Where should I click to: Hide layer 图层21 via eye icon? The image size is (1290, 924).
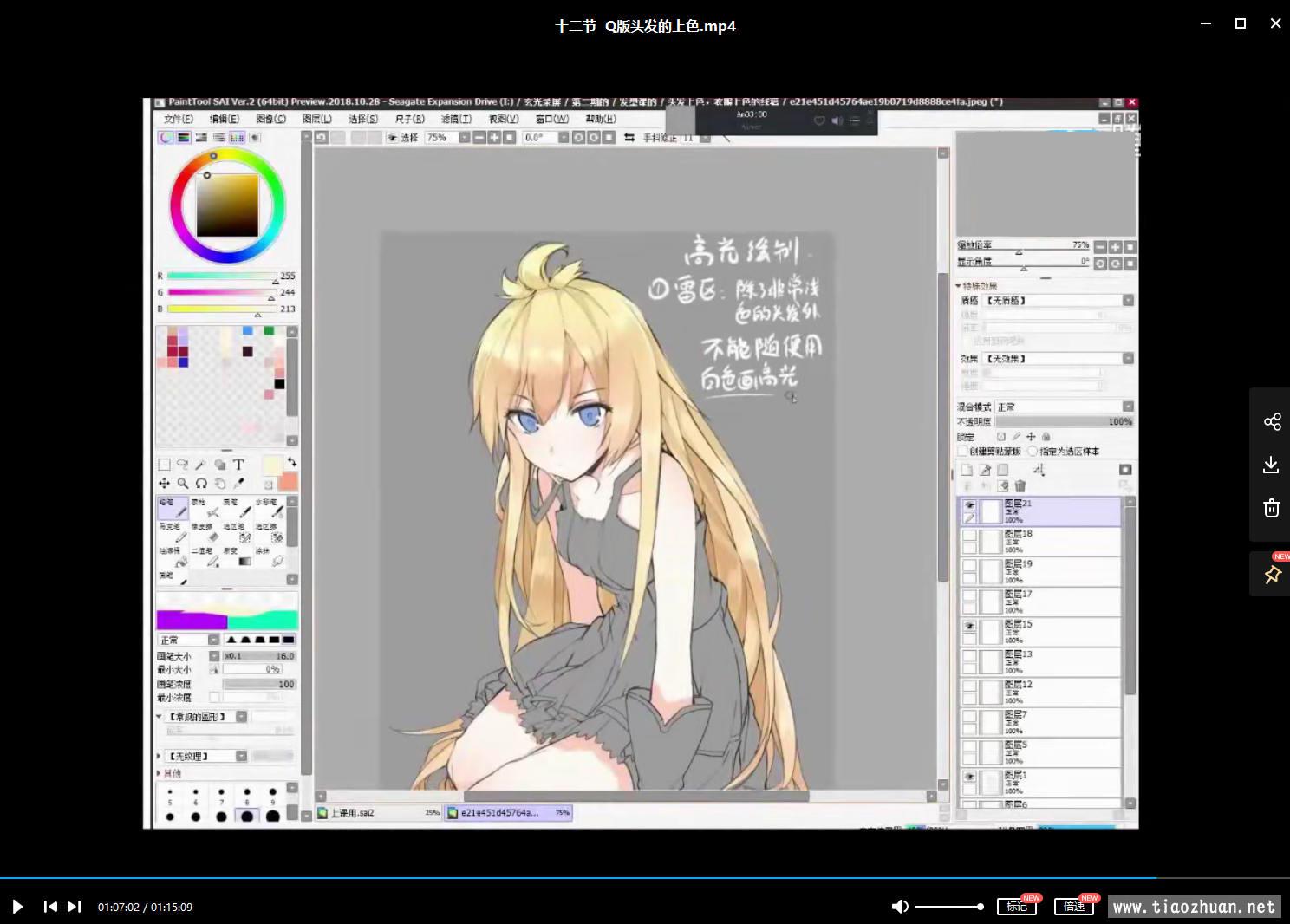[969, 504]
